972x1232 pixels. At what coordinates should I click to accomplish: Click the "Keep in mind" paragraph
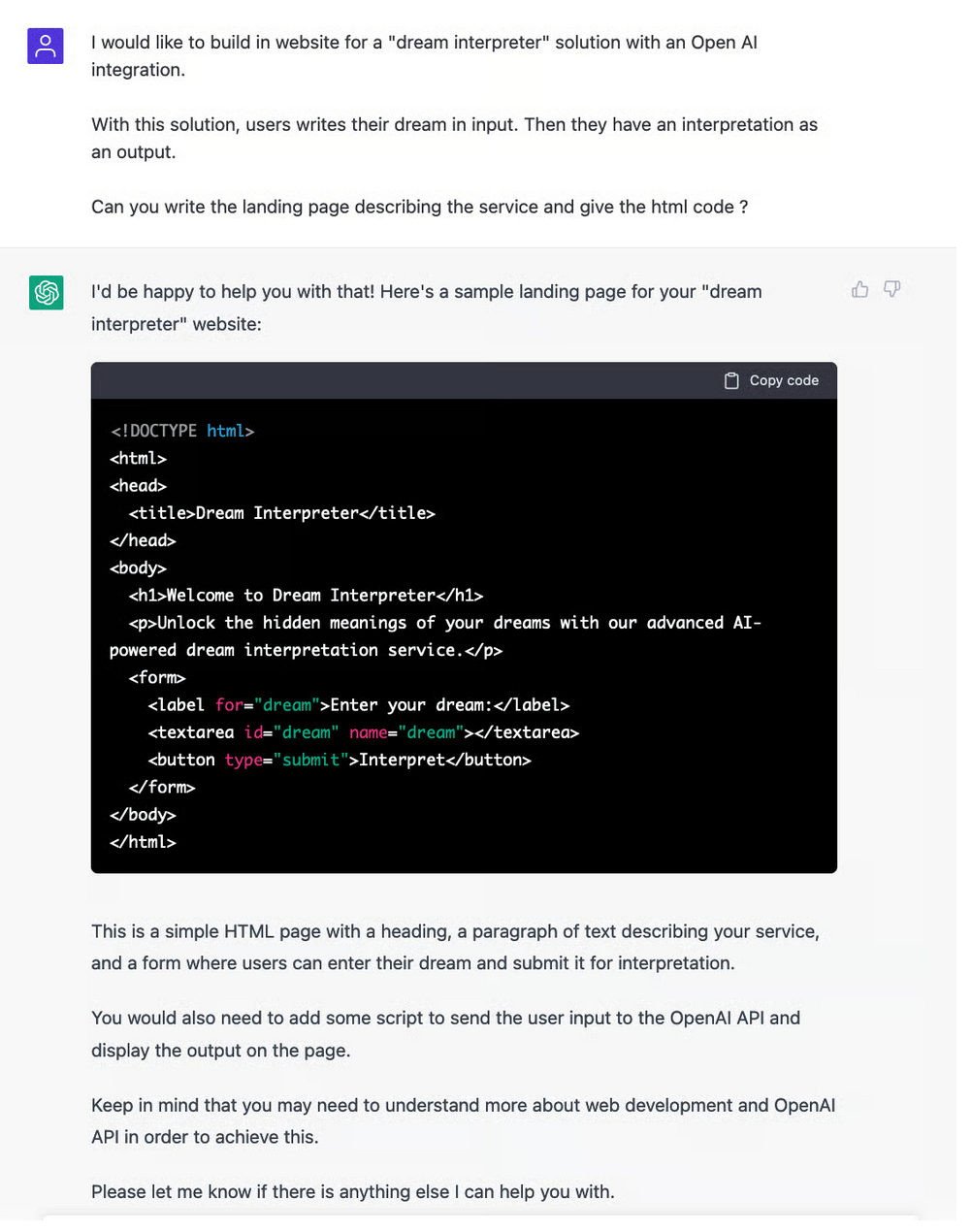pos(463,1120)
